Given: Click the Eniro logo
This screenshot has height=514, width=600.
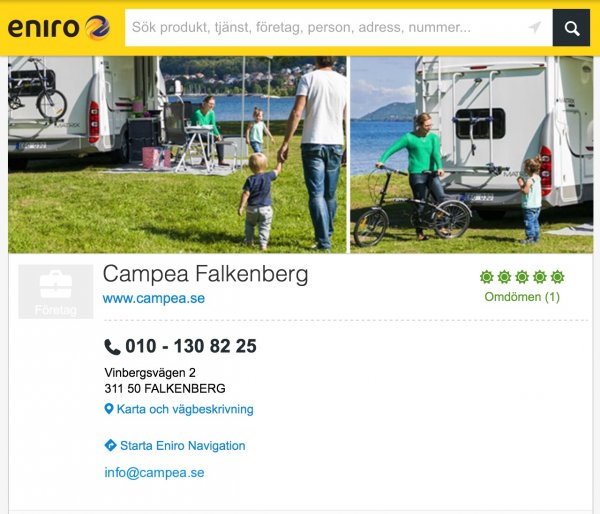Looking at the screenshot, I should coord(59,28).
